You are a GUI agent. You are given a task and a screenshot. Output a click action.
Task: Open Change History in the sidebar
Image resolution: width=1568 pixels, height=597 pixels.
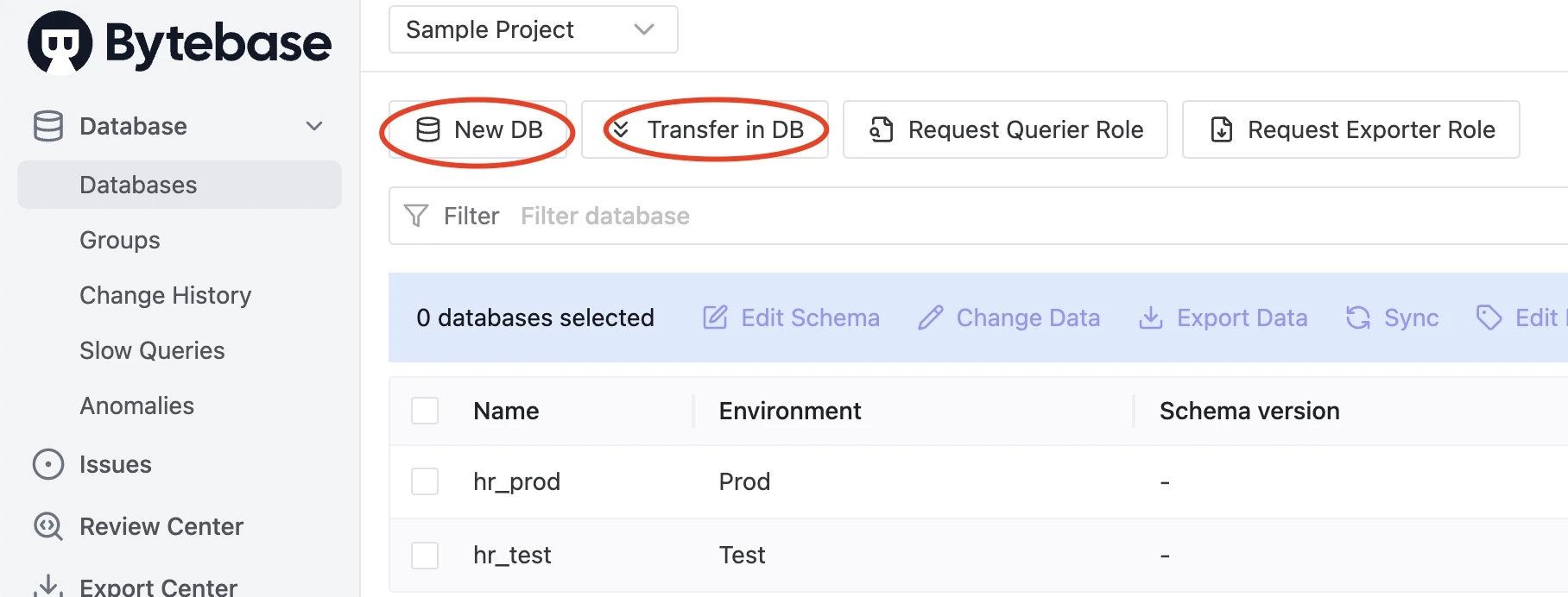(x=166, y=295)
